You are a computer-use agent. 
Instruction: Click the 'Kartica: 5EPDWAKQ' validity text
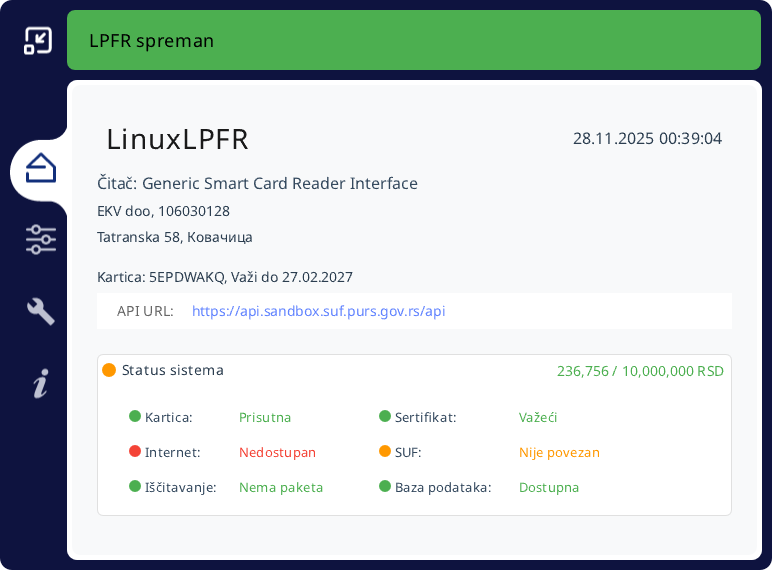(225, 277)
